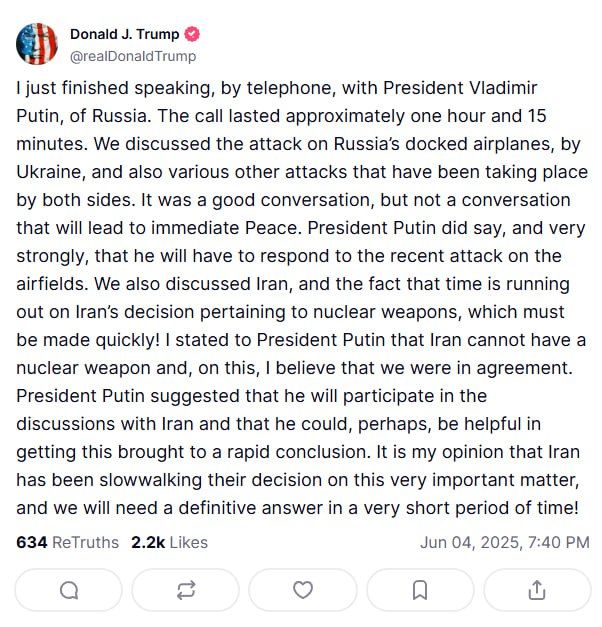Reply to the post via speech bubble icon

(x=69, y=590)
